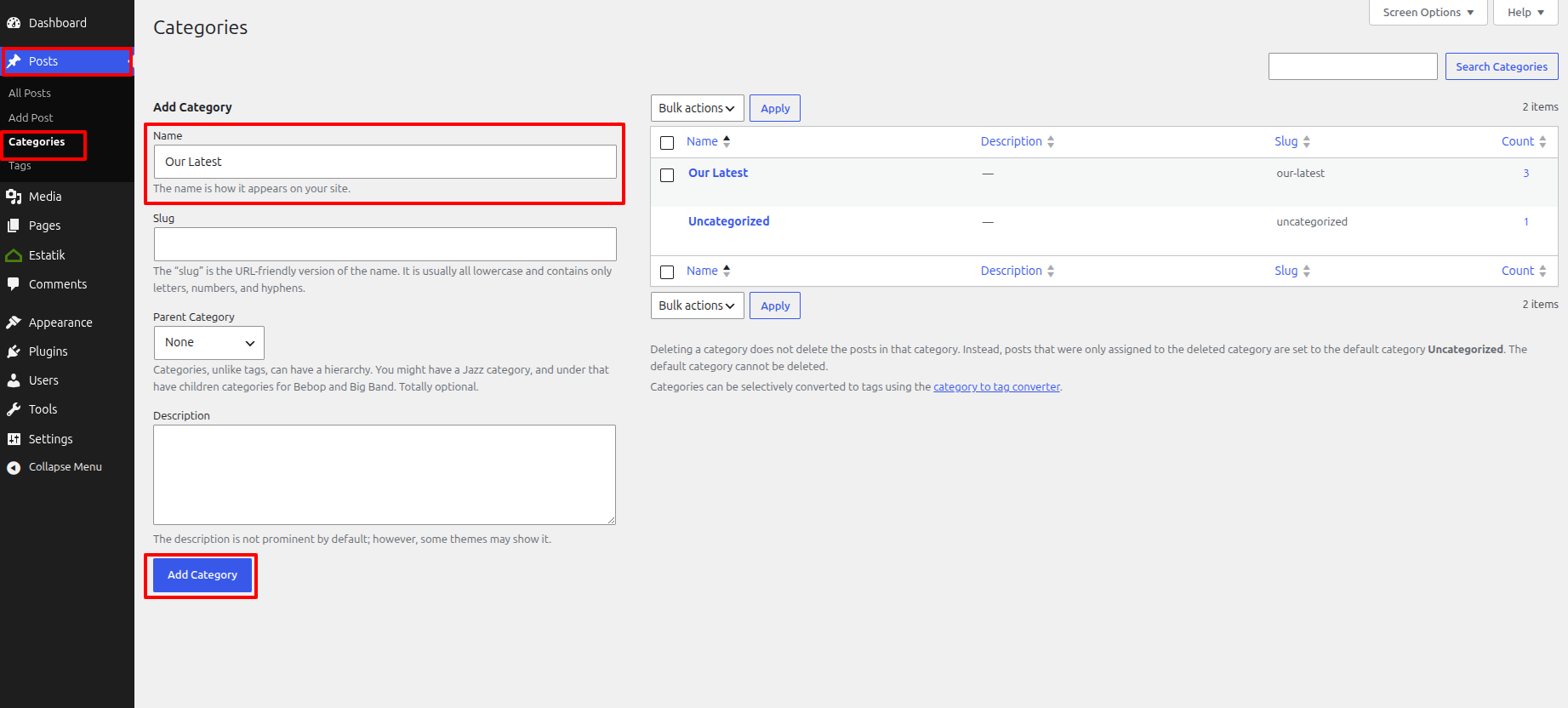Click the Add Category button

[x=202, y=575]
